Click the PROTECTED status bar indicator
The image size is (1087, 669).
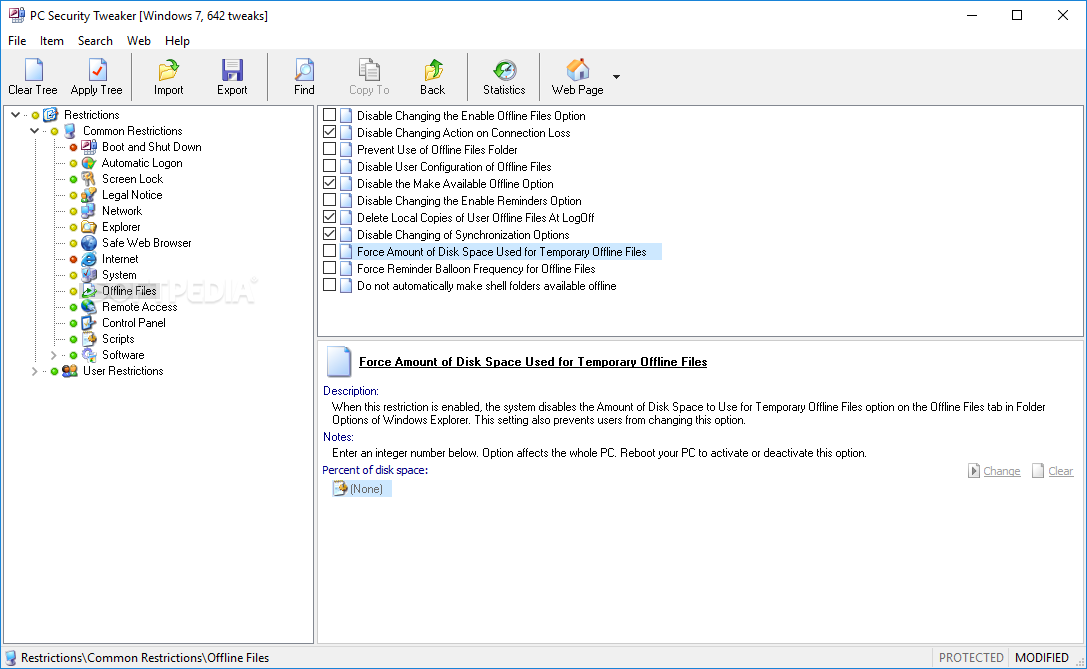coord(971,658)
